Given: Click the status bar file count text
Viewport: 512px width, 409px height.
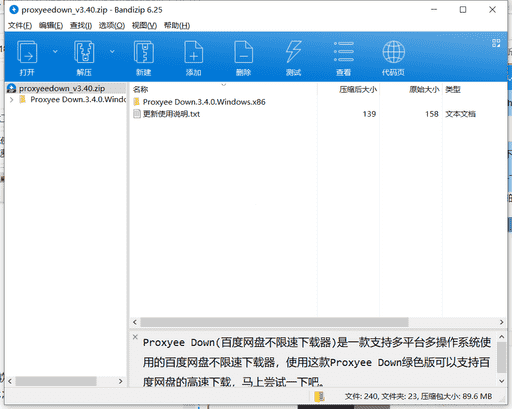Looking at the screenshot, I should point(418,396).
